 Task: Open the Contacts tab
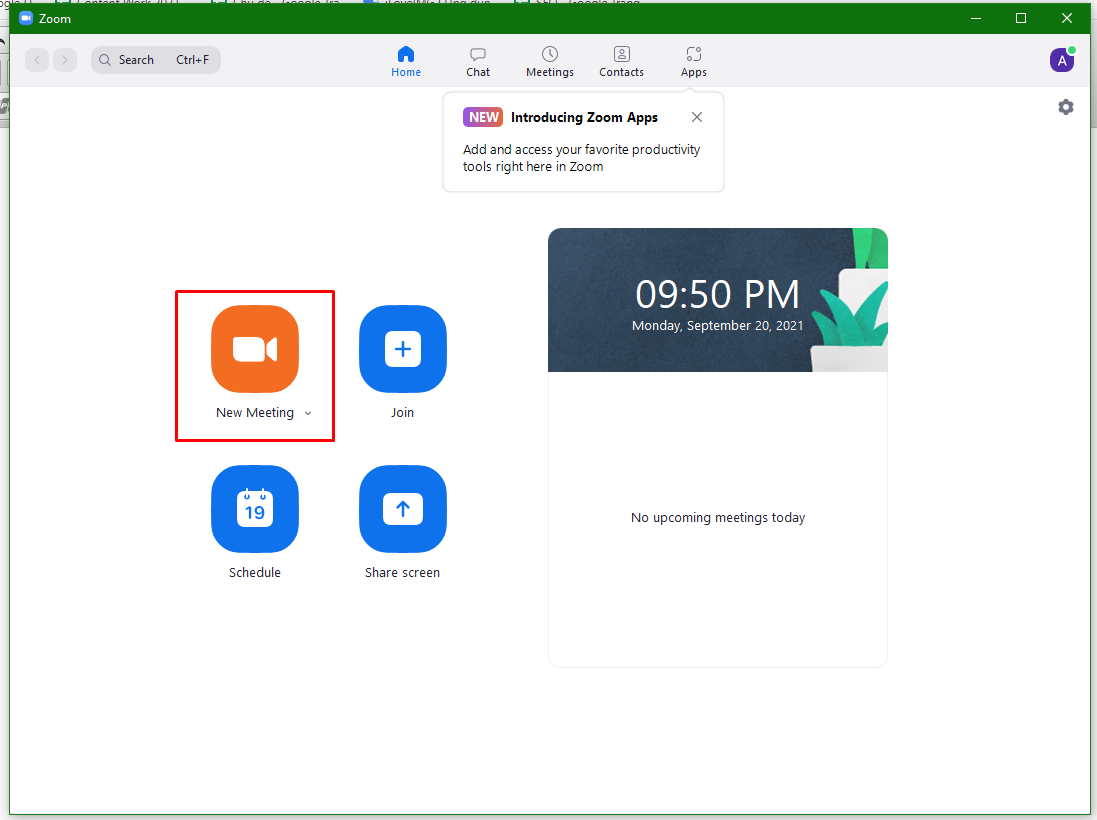[x=621, y=62]
